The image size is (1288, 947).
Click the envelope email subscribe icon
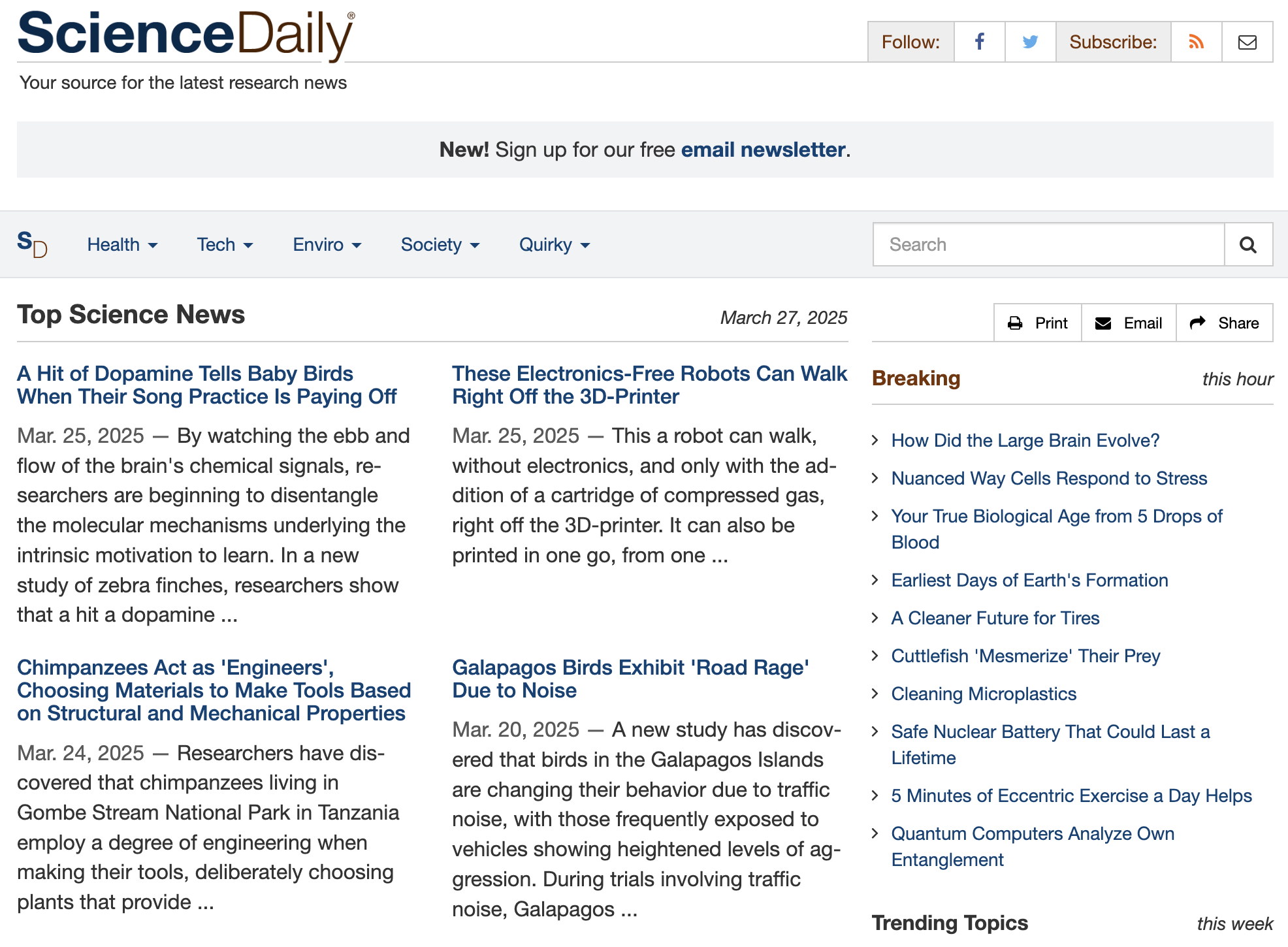click(x=1247, y=42)
